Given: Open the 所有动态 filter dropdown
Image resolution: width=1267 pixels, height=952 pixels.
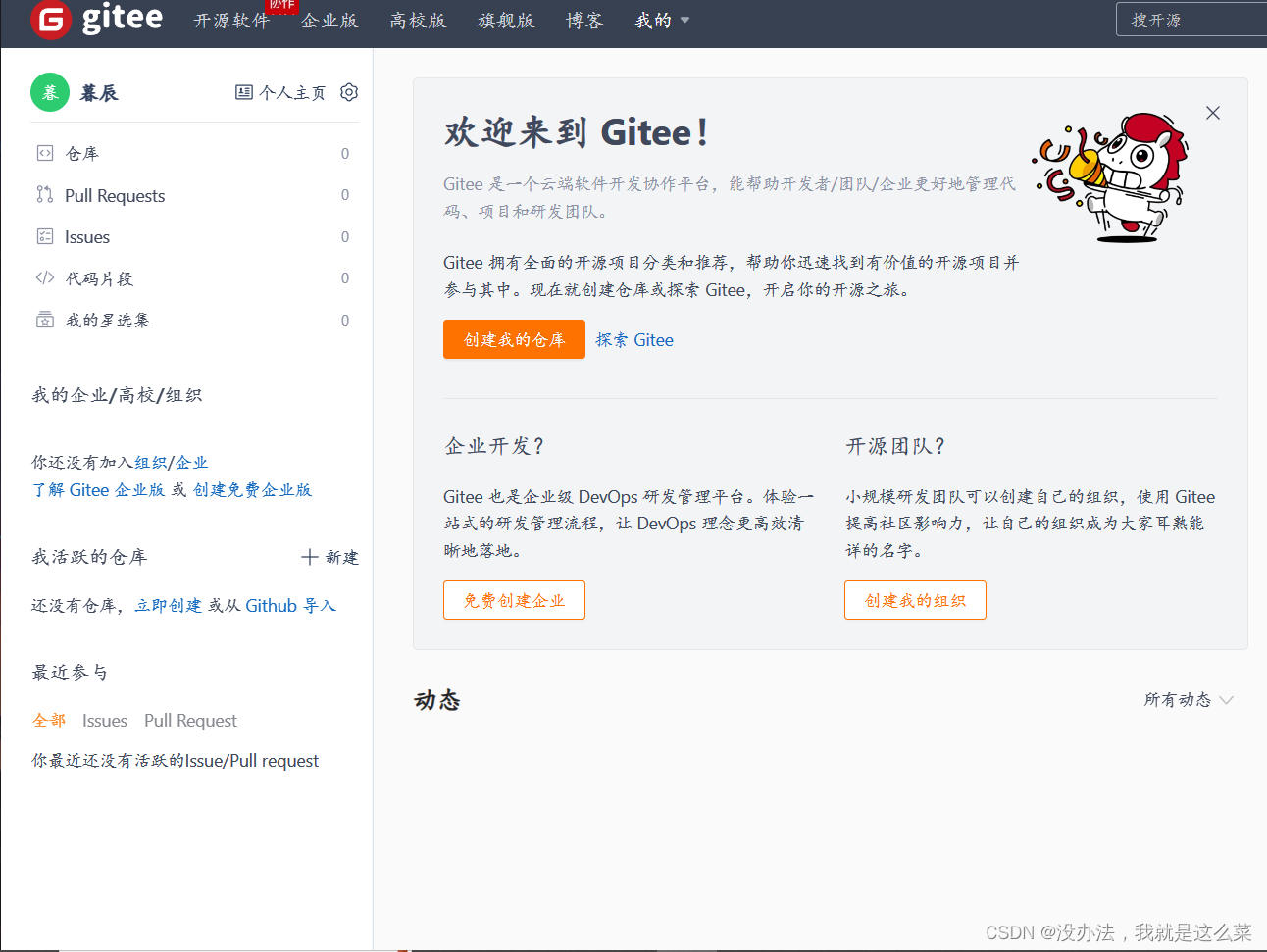Looking at the screenshot, I should pyautogui.click(x=1189, y=699).
